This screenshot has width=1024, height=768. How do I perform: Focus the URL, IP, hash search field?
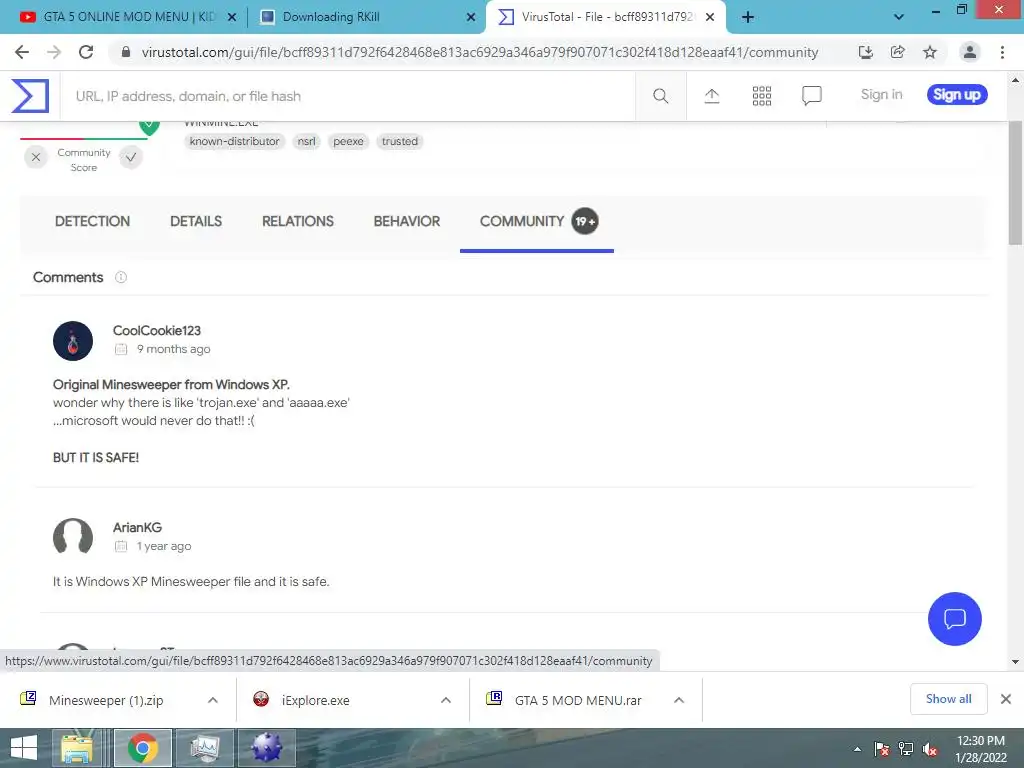pyautogui.click(x=347, y=96)
